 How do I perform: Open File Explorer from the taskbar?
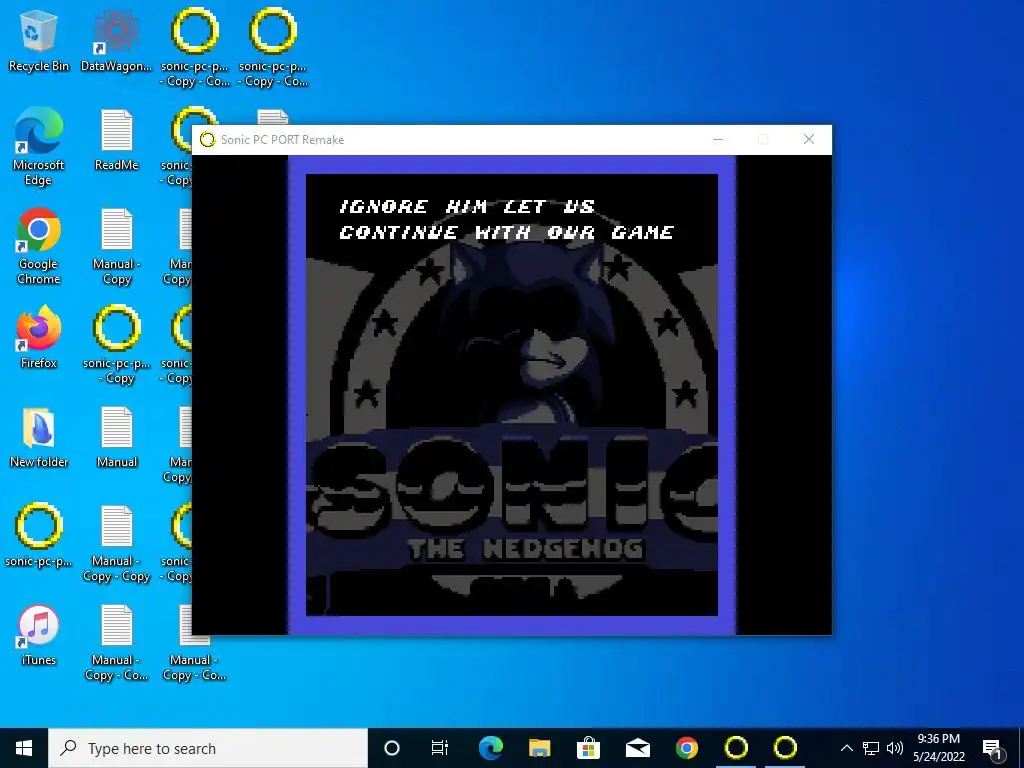539,748
